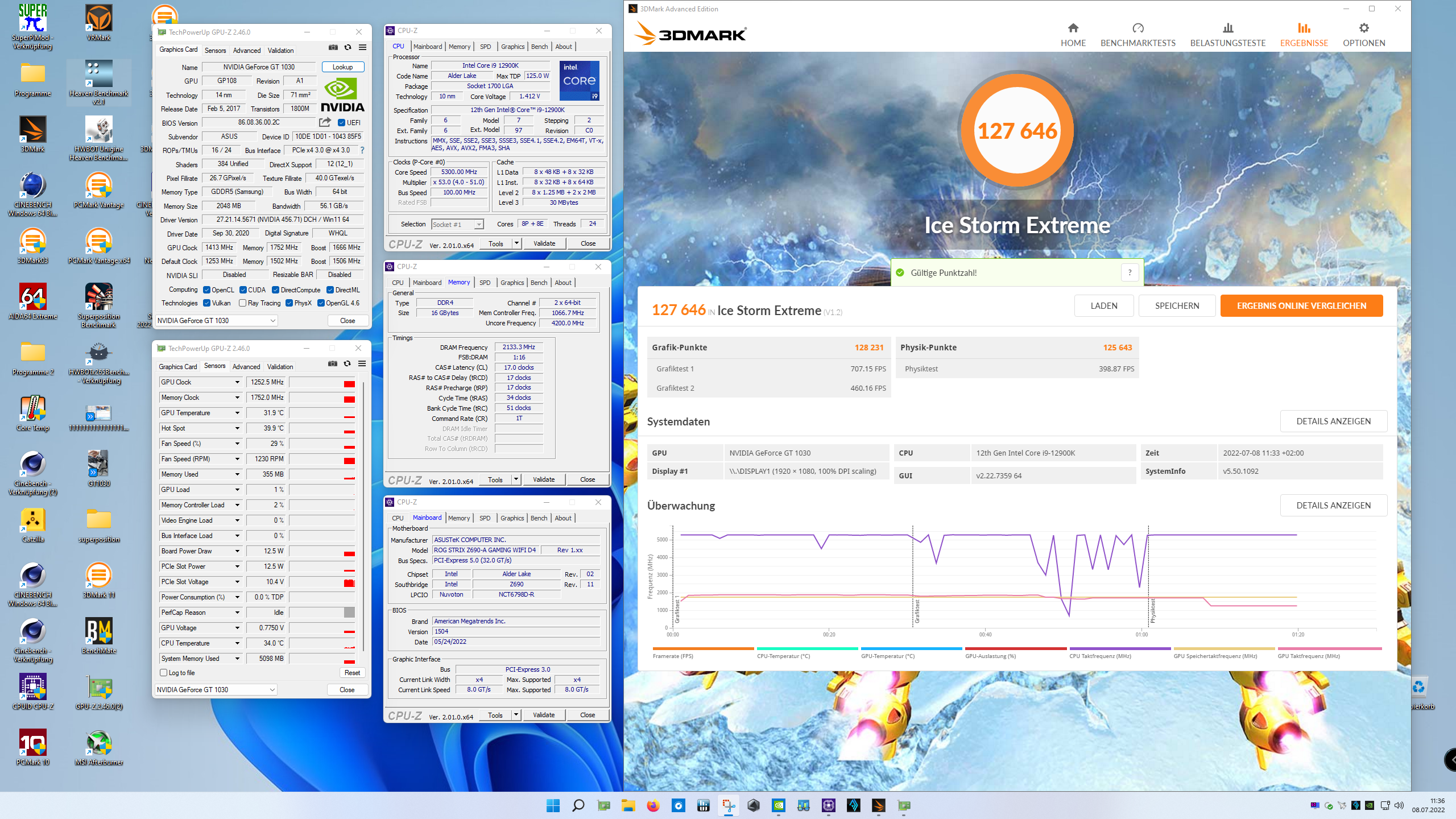Toggle DirectCompute checkbox in GPU-Z
Image resolution: width=1456 pixels, height=819 pixels.
(x=276, y=289)
